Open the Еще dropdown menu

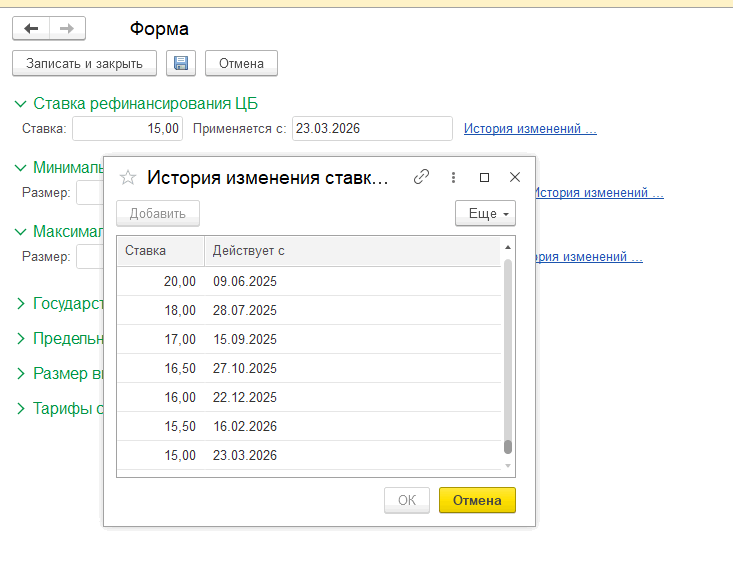point(485,214)
